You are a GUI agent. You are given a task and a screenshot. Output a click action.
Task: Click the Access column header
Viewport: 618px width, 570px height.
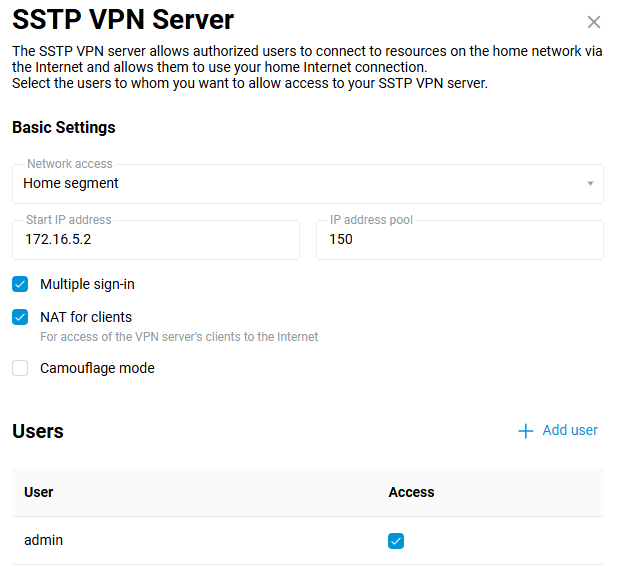tap(411, 492)
